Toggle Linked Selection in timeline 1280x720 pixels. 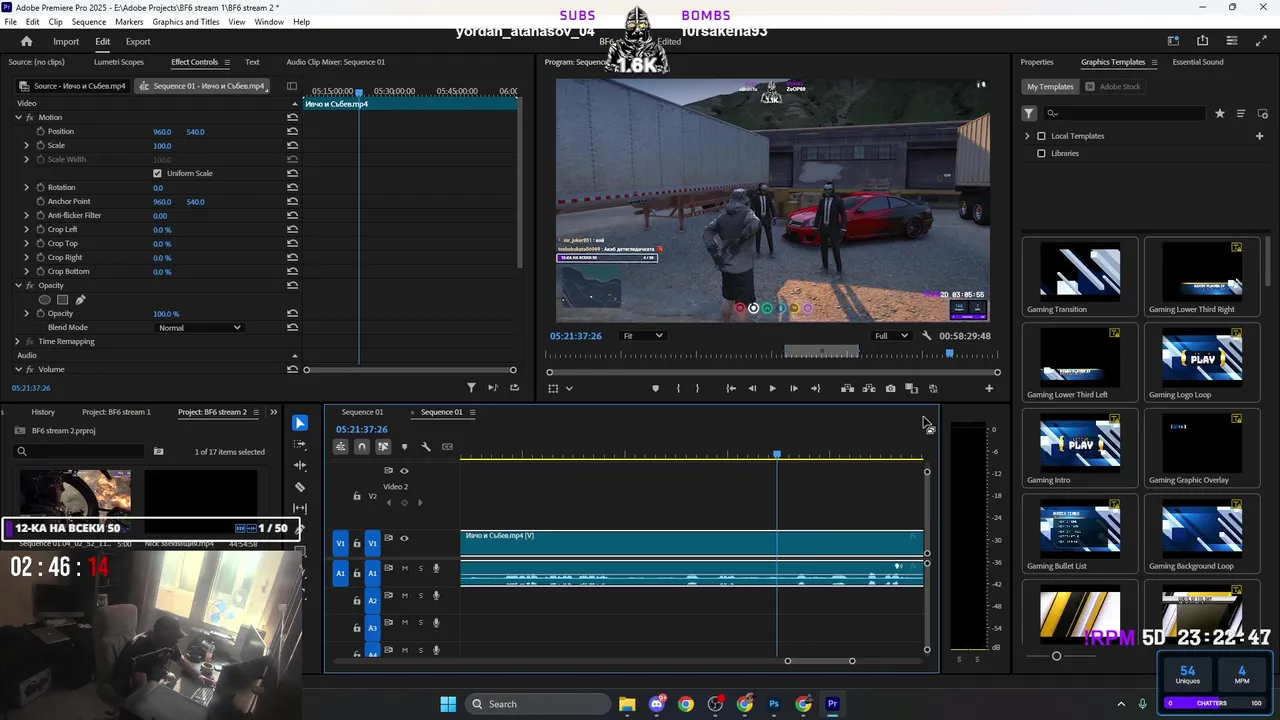383,447
